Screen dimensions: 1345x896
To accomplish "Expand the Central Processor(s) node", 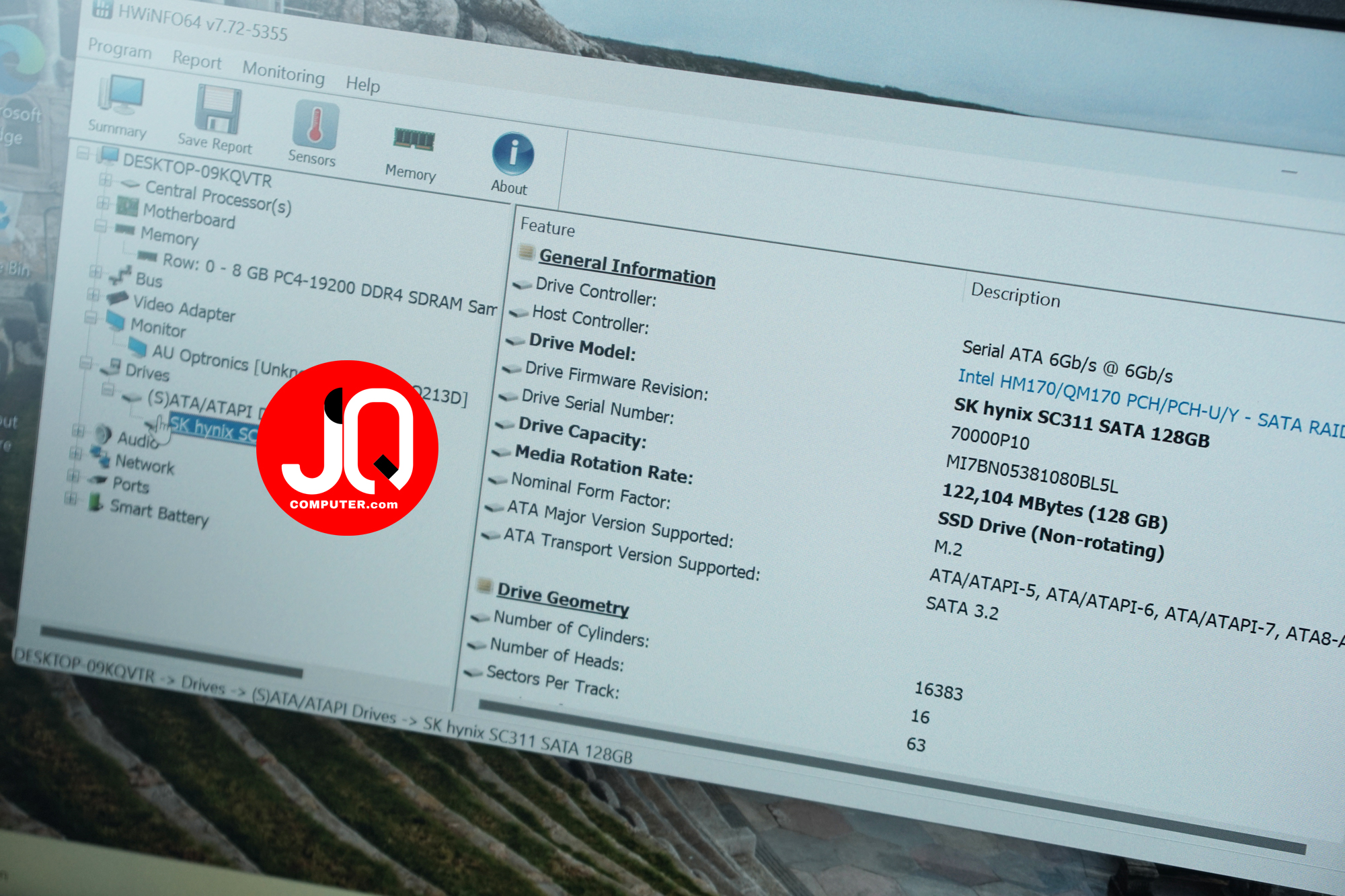I will [106, 179].
